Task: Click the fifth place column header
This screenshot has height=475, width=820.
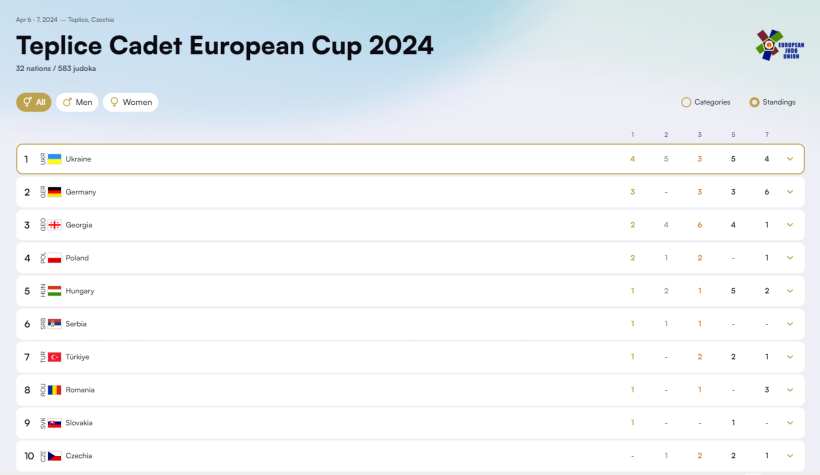Action: (x=733, y=134)
